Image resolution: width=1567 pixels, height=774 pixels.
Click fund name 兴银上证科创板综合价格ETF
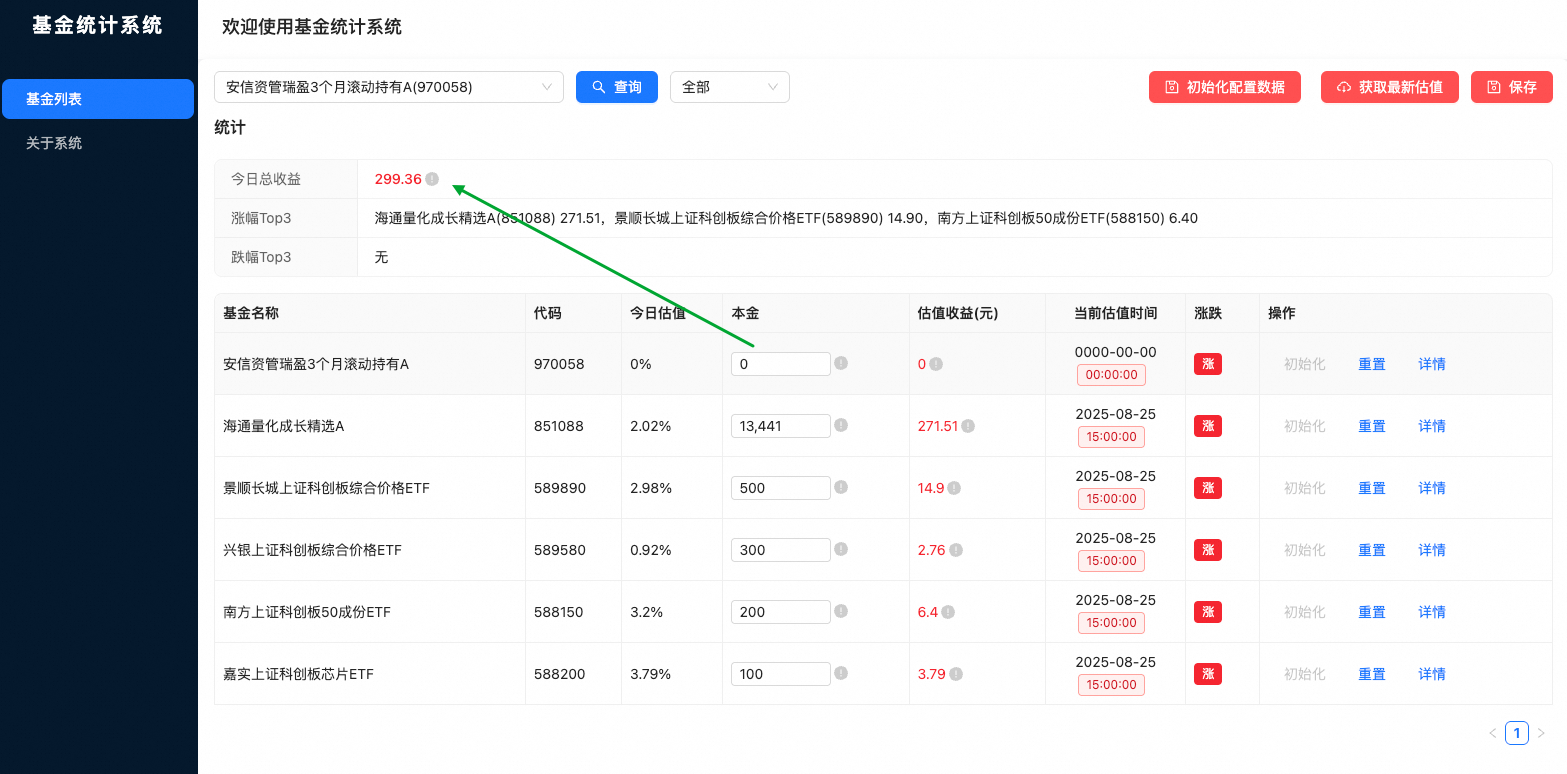[x=312, y=550]
